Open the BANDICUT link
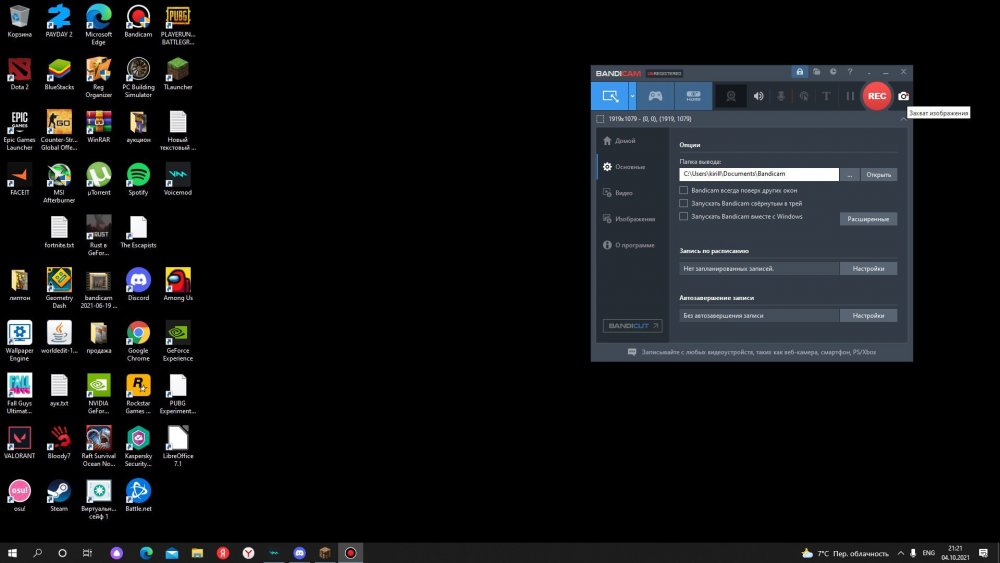Screen dimensions: 1000x563 coord(633,326)
